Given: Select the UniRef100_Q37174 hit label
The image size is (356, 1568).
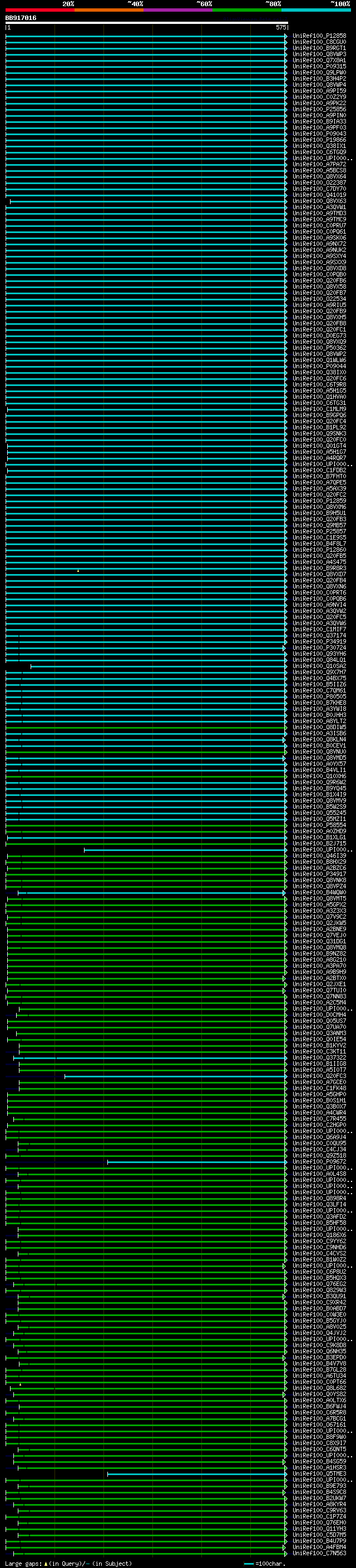Looking at the screenshot, I should (319, 635).
